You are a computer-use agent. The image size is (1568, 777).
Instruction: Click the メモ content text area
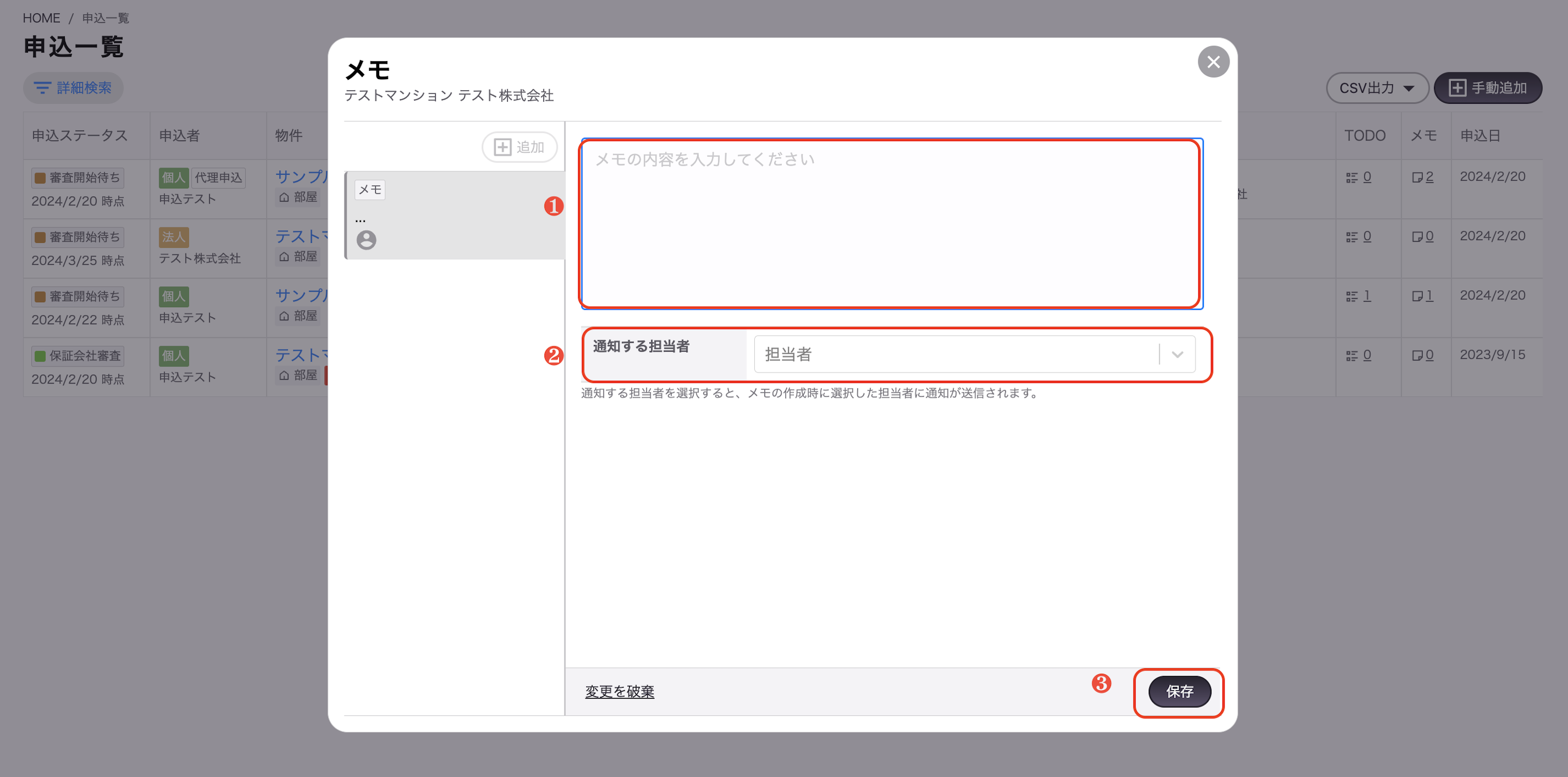892,224
